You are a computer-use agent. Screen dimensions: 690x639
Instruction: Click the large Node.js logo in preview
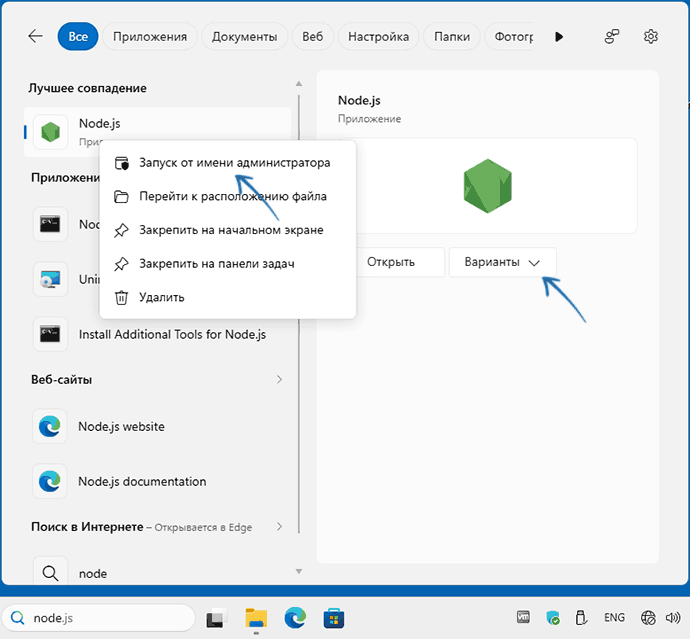point(488,186)
